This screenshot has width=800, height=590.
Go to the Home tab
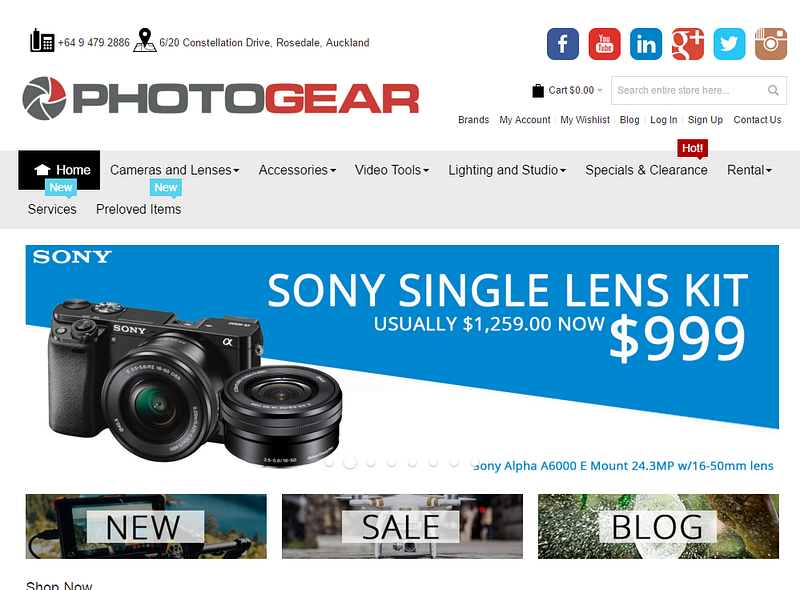tap(59, 170)
